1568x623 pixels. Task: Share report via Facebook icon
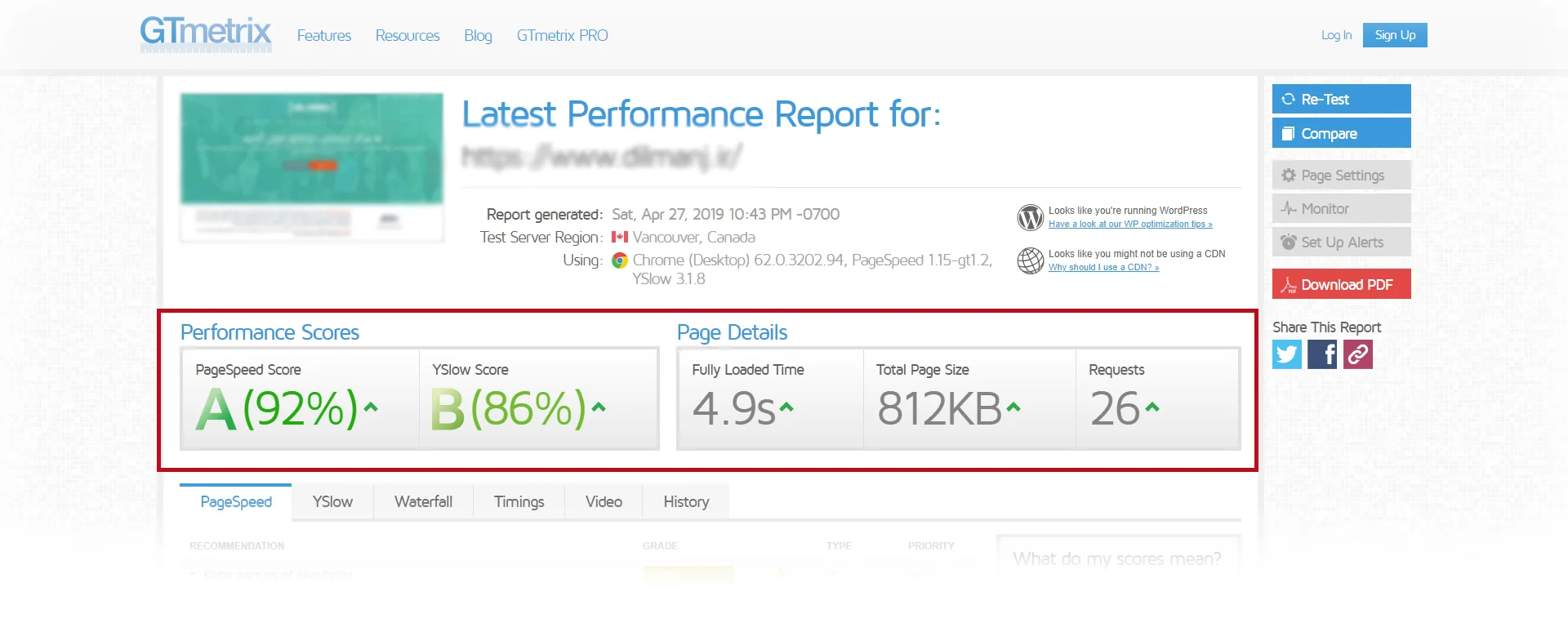pos(1322,354)
